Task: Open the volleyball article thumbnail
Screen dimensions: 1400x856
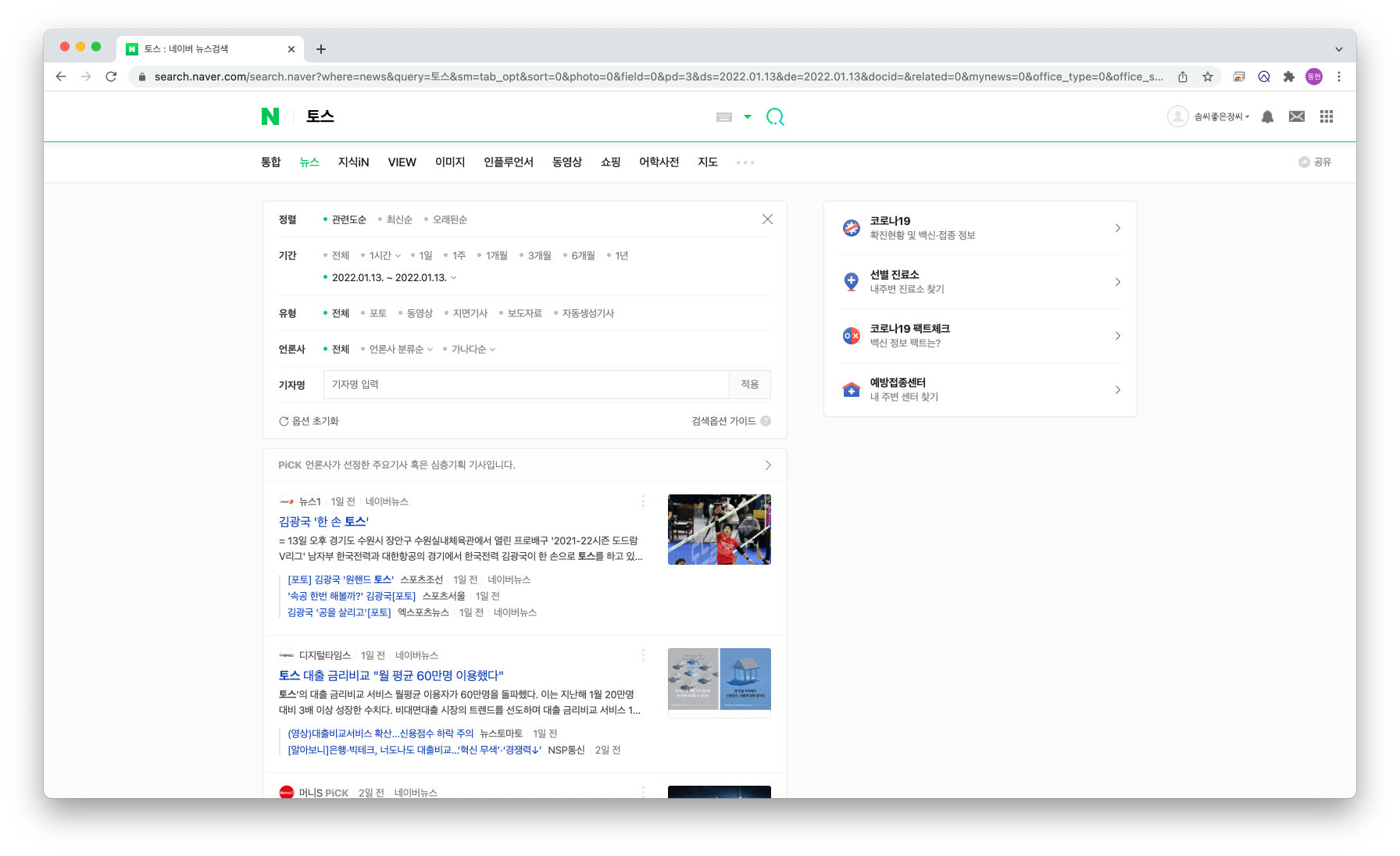Action: [720, 530]
